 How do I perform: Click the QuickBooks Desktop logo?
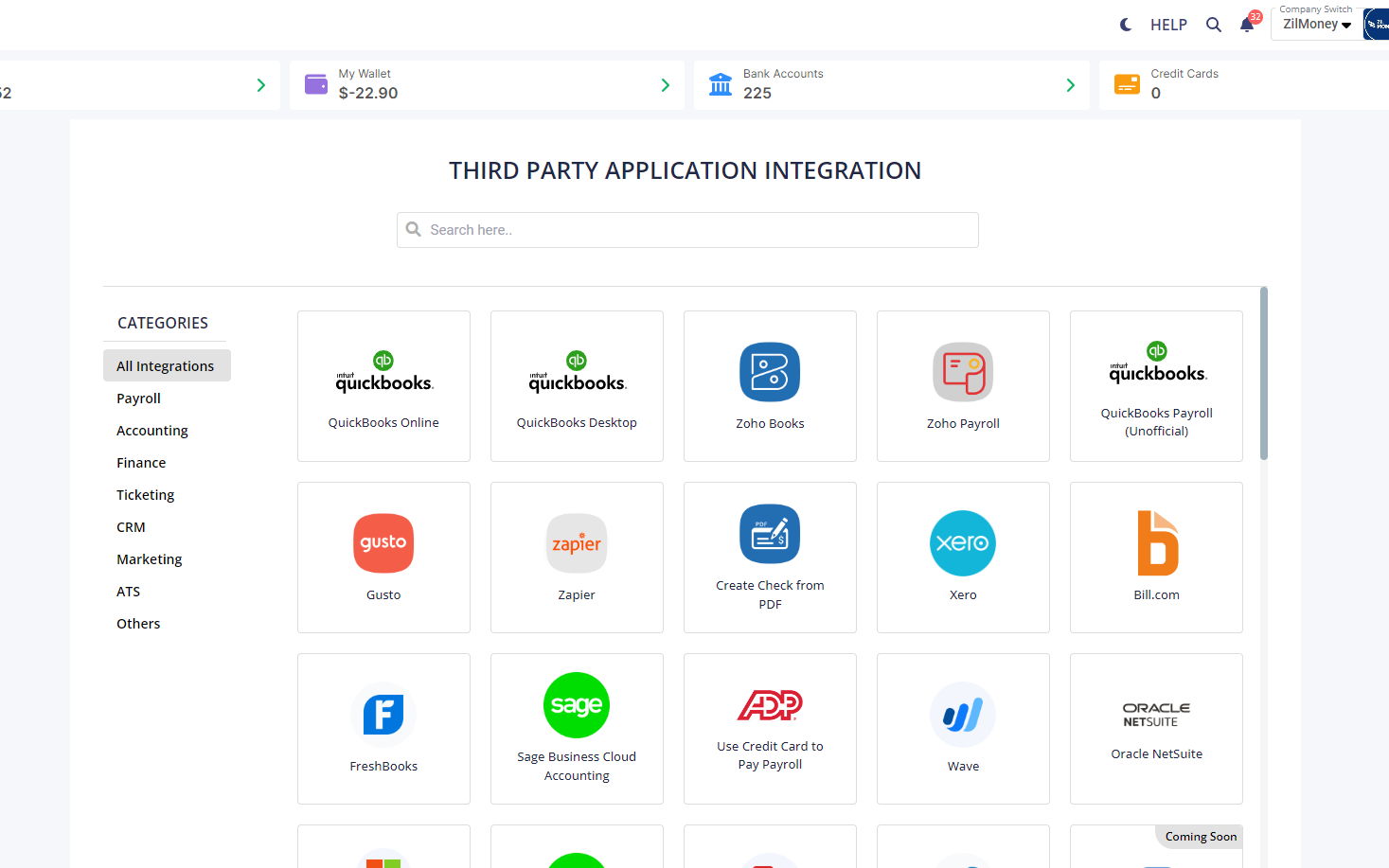[577, 372]
